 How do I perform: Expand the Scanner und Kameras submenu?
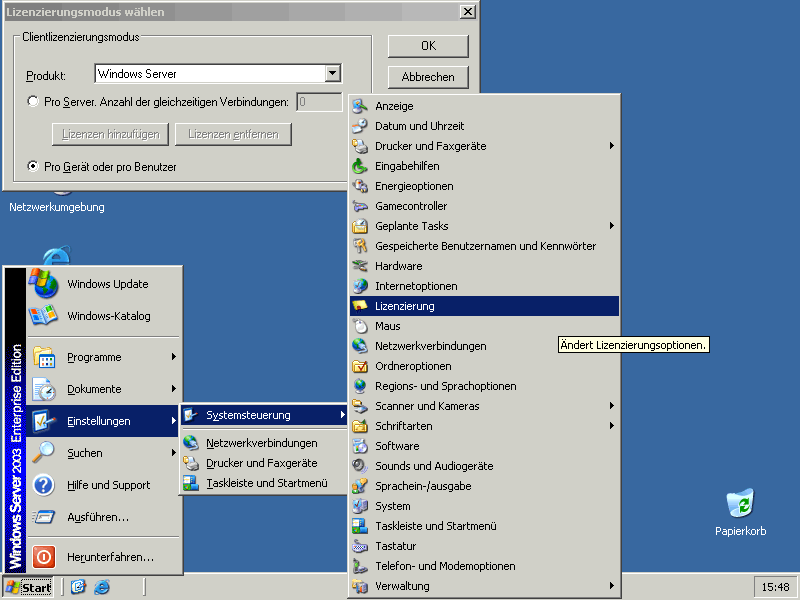612,406
